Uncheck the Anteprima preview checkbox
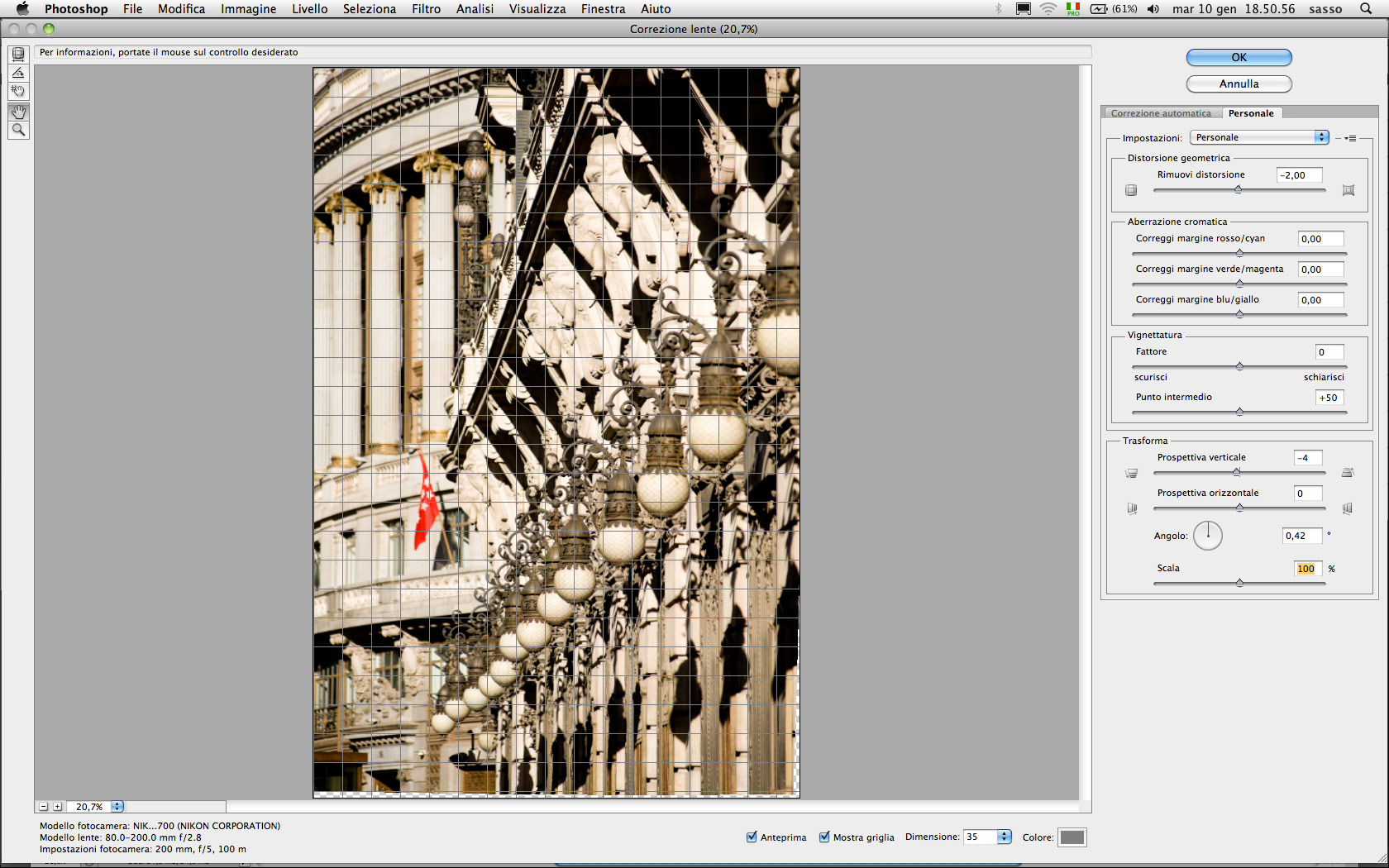 pyautogui.click(x=752, y=837)
